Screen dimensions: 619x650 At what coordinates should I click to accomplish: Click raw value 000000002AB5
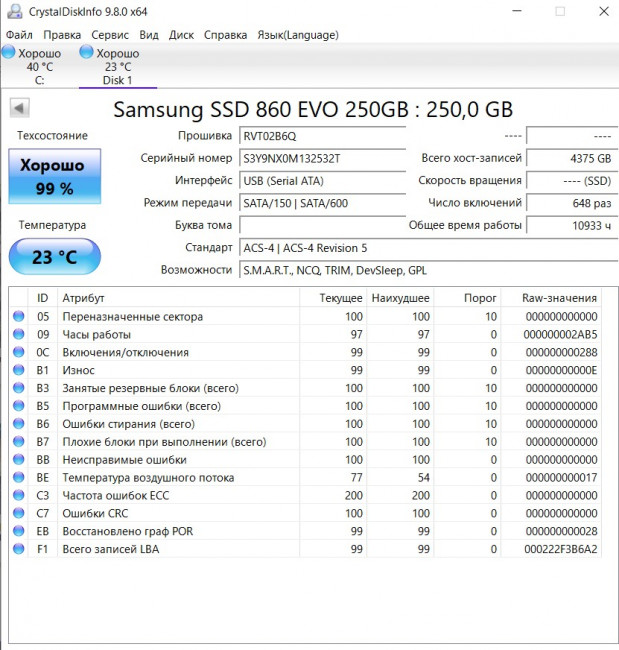(x=560, y=335)
